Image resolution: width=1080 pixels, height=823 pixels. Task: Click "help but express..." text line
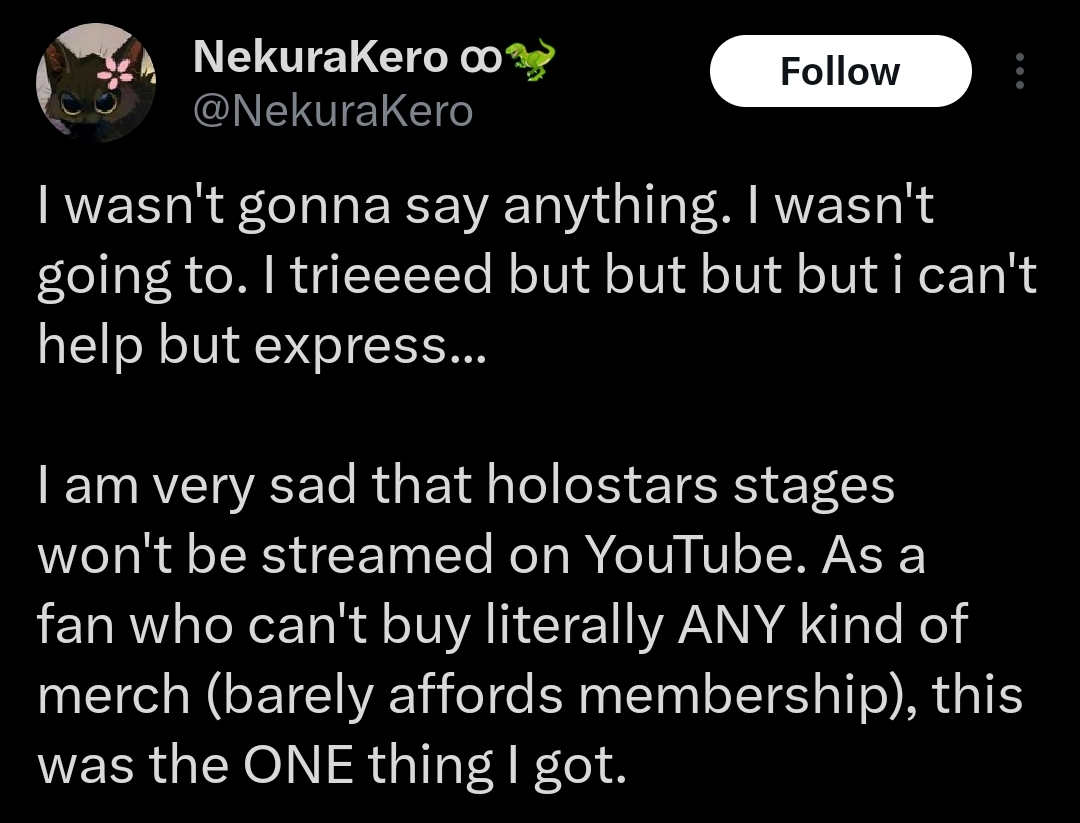click(260, 346)
